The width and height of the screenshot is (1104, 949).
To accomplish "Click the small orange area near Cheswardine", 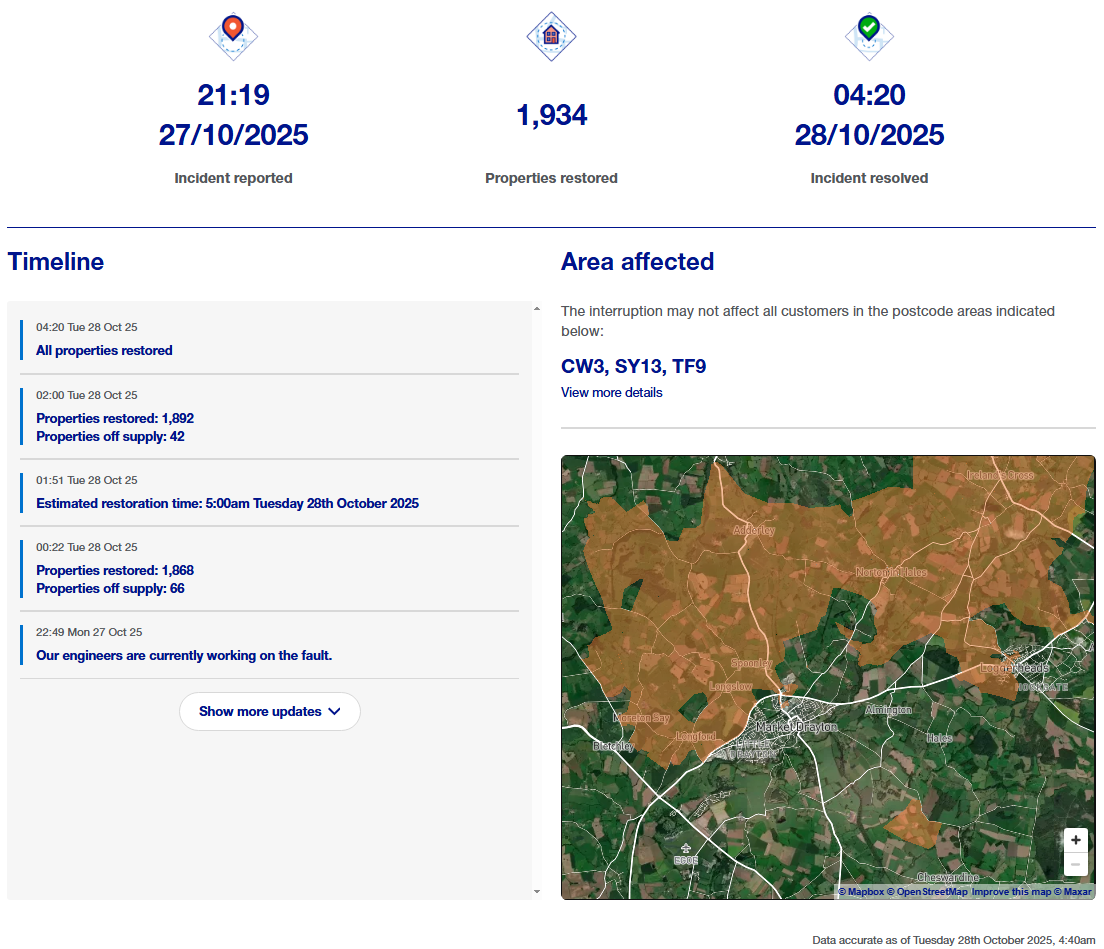I will click(x=912, y=824).
